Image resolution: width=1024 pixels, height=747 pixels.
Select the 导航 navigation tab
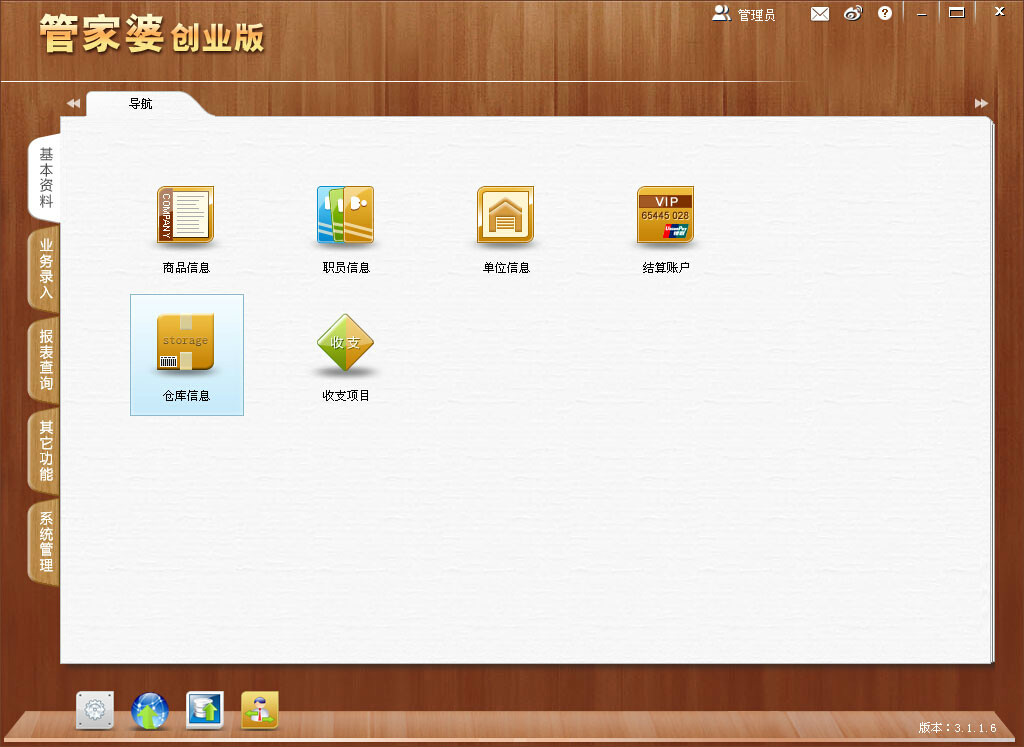(141, 104)
